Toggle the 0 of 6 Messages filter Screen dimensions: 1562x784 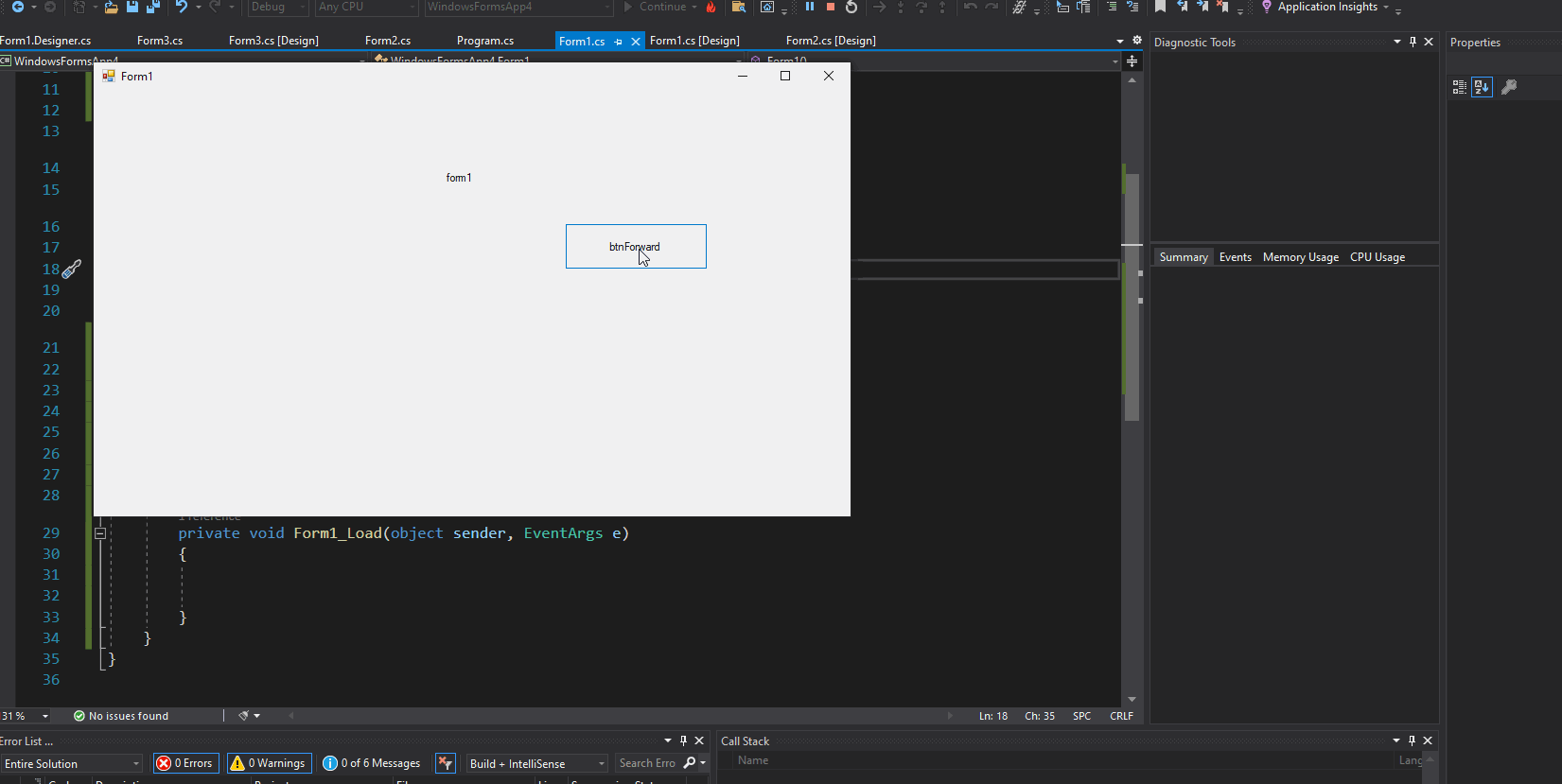tap(372, 763)
